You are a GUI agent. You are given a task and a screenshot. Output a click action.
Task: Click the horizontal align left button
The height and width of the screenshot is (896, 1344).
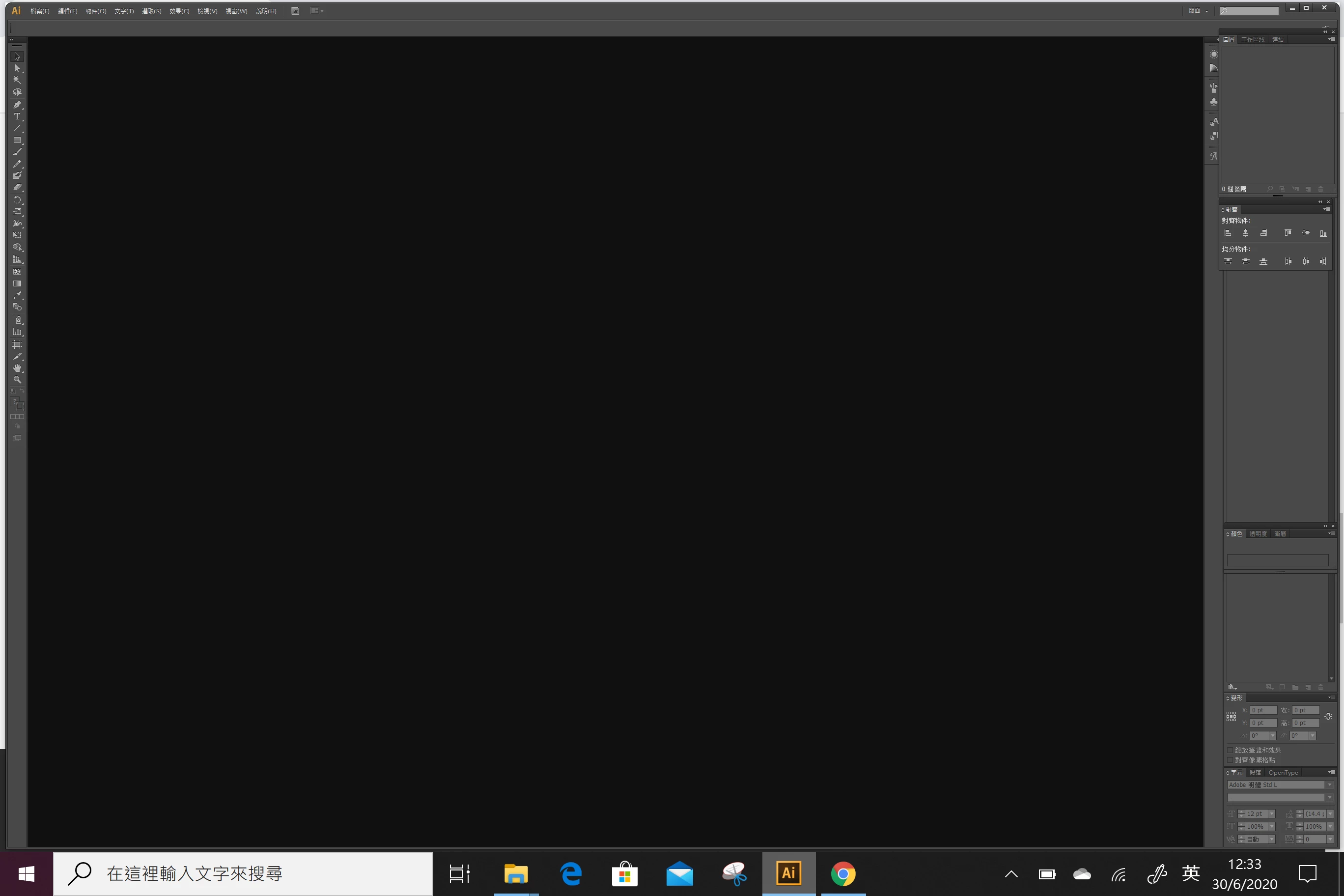tap(1228, 233)
